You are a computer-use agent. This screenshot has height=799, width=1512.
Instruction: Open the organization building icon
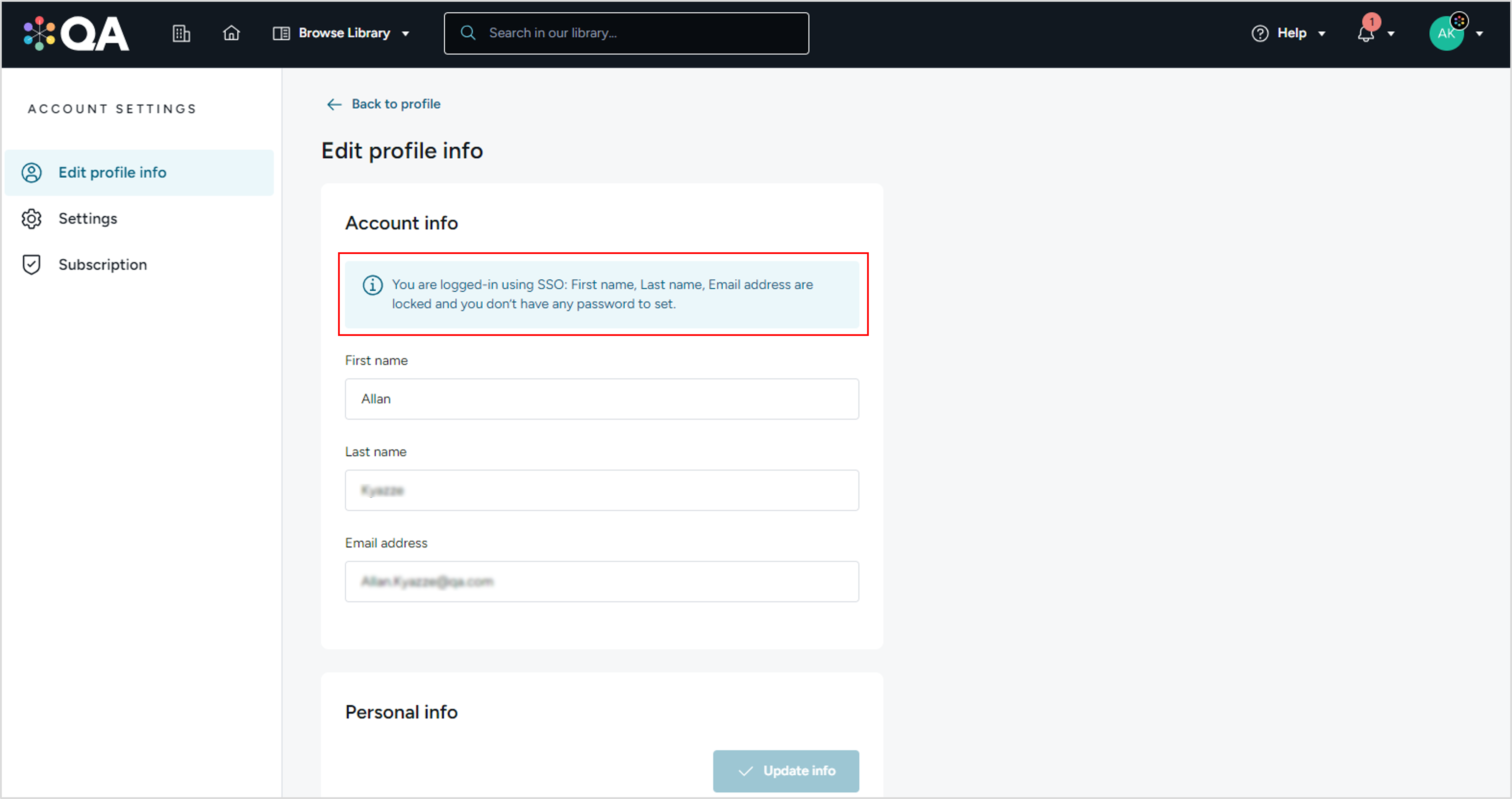[x=181, y=34]
